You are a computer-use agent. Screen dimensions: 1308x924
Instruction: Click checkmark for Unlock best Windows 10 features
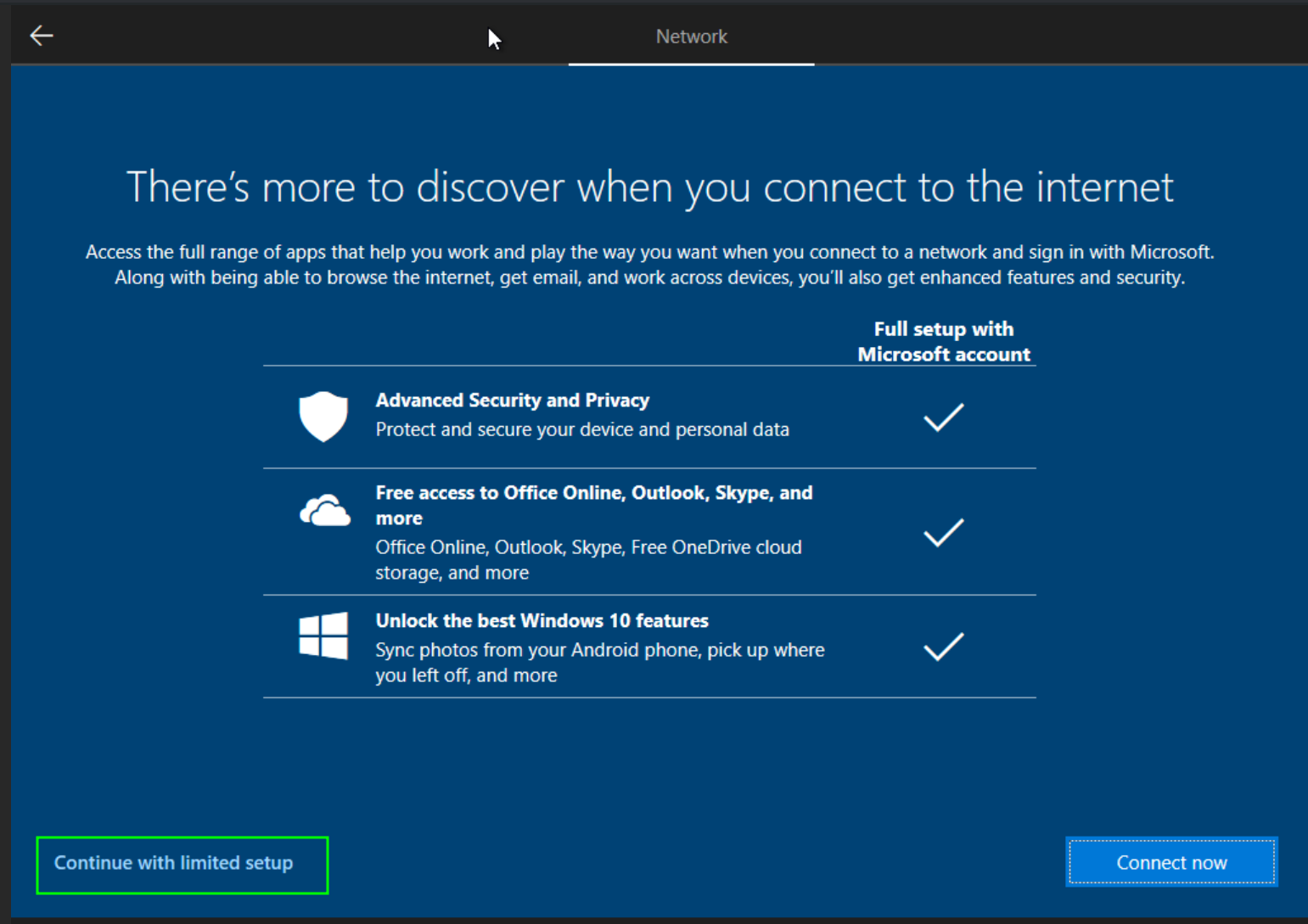point(943,647)
